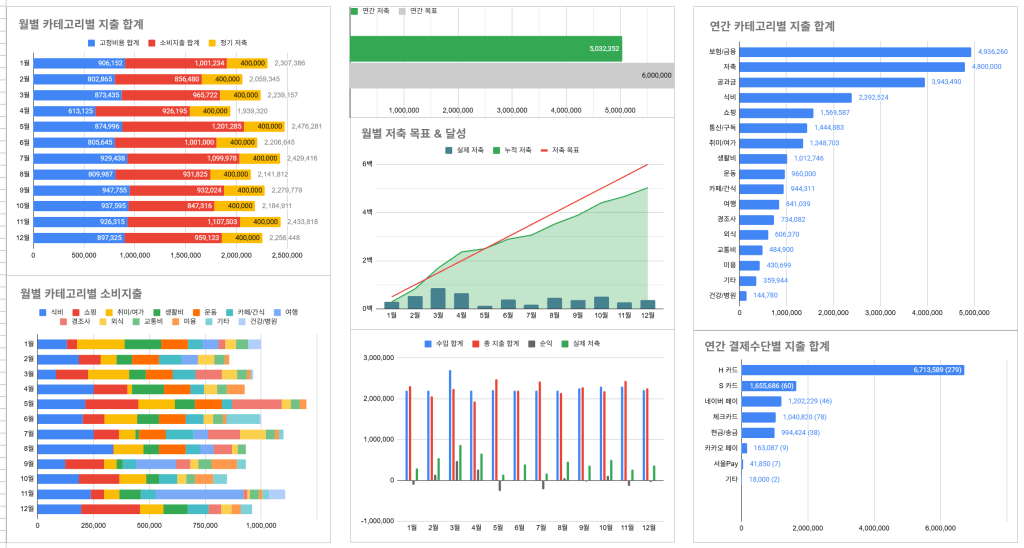Select the 월별 저축 목표 & 달성 title
Image resolution: width=1024 pixels, height=548 pixels.
click(x=413, y=132)
